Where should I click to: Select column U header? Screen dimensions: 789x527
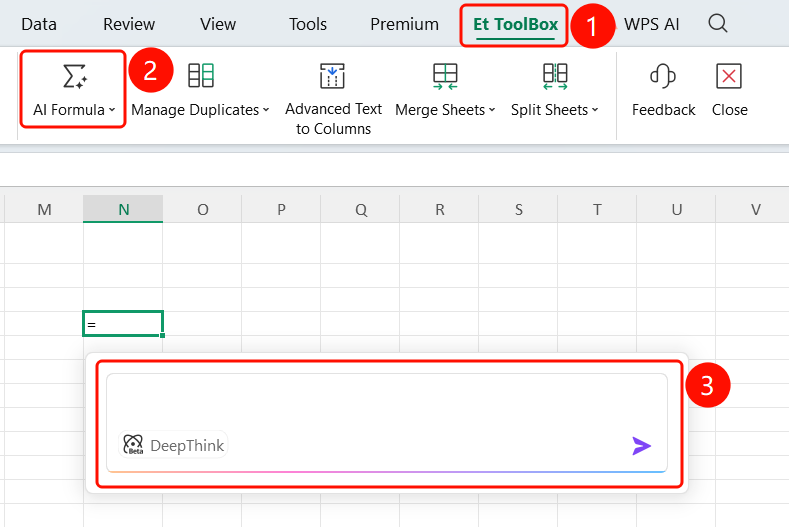tap(676, 209)
